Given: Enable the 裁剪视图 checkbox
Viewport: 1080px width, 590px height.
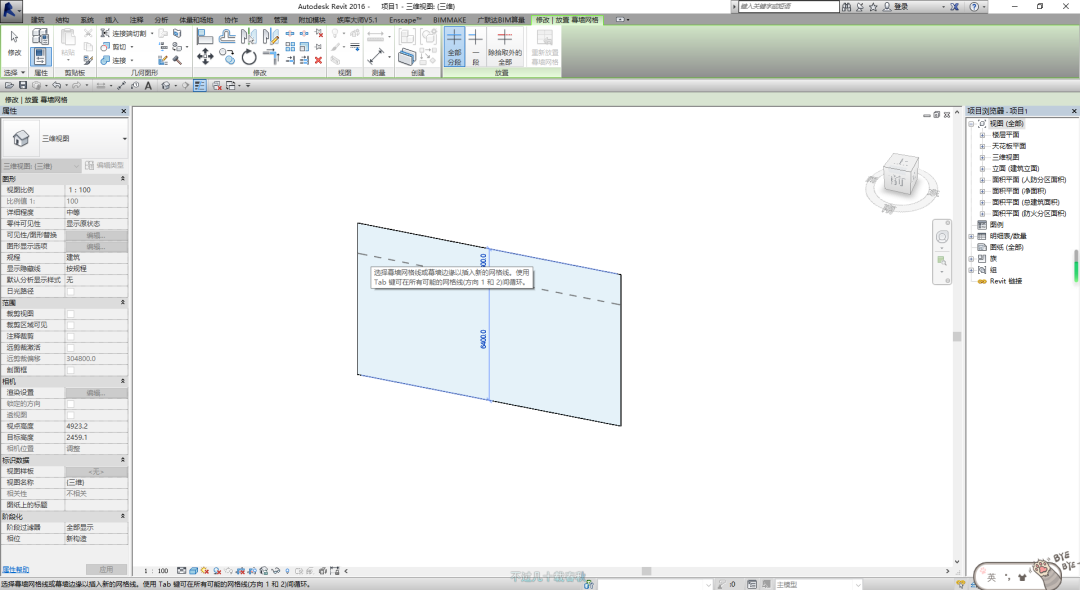Looking at the screenshot, I should (70, 313).
